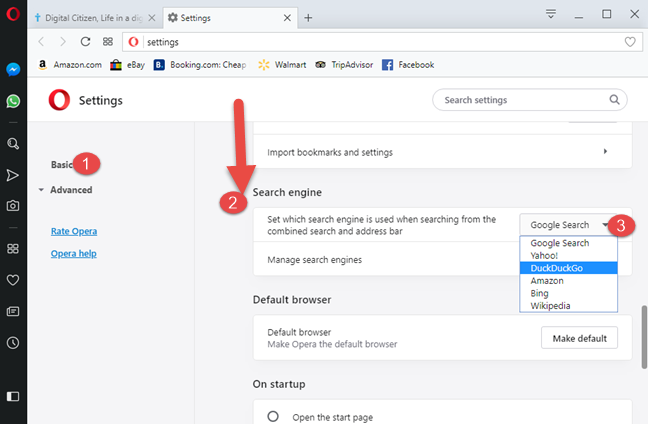Close the Settings tab
The image size is (648, 424).
[x=287, y=18]
